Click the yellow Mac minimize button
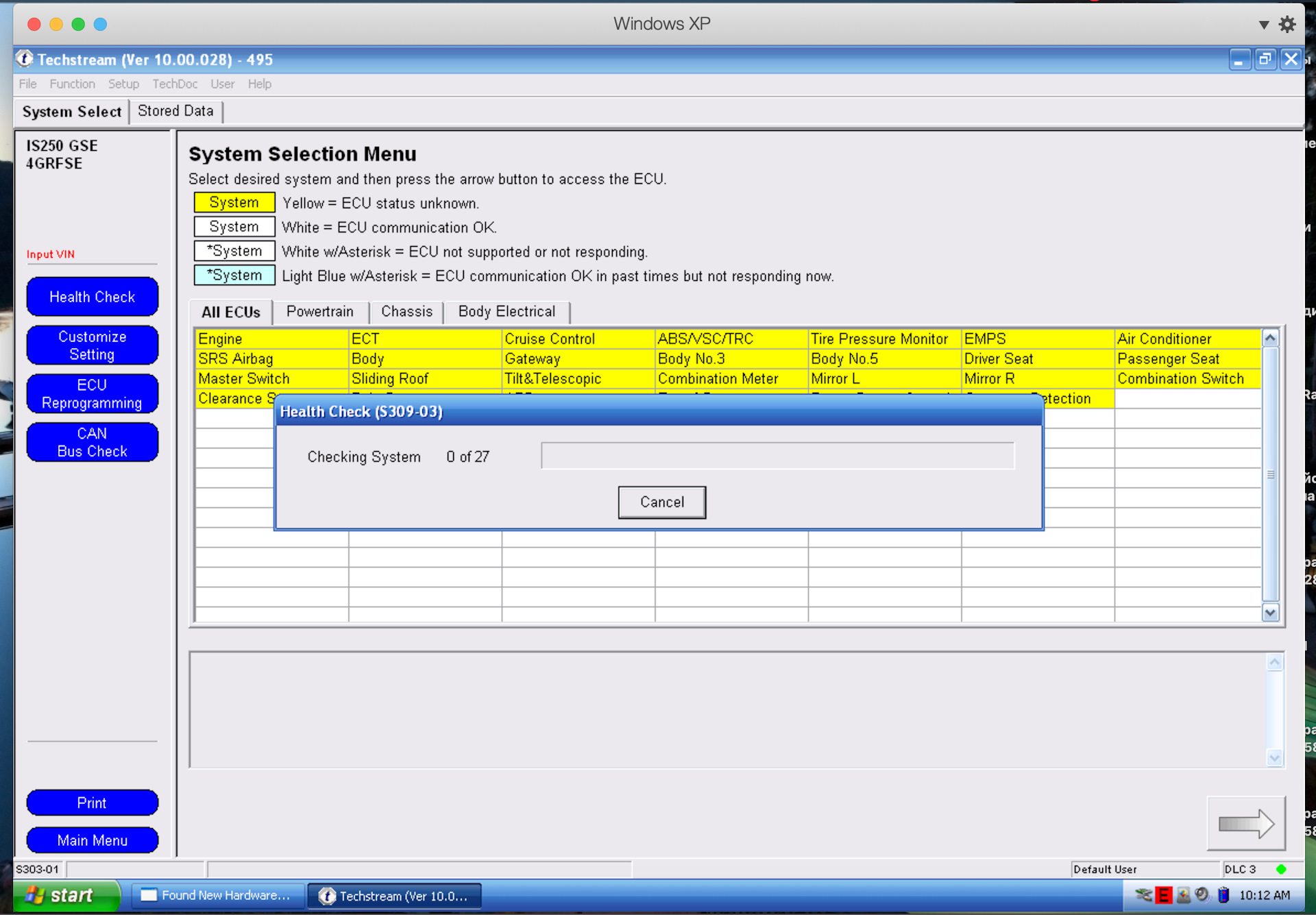Screen dimensions: 1316x915 pos(56,25)
